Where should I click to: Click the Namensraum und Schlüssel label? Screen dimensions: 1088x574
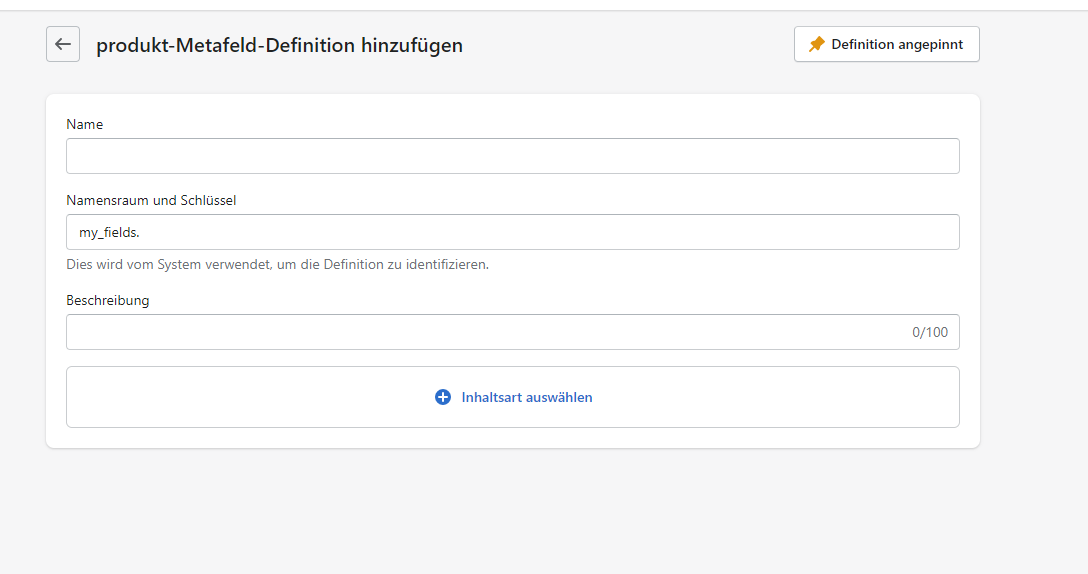click(x=151, y=200)
